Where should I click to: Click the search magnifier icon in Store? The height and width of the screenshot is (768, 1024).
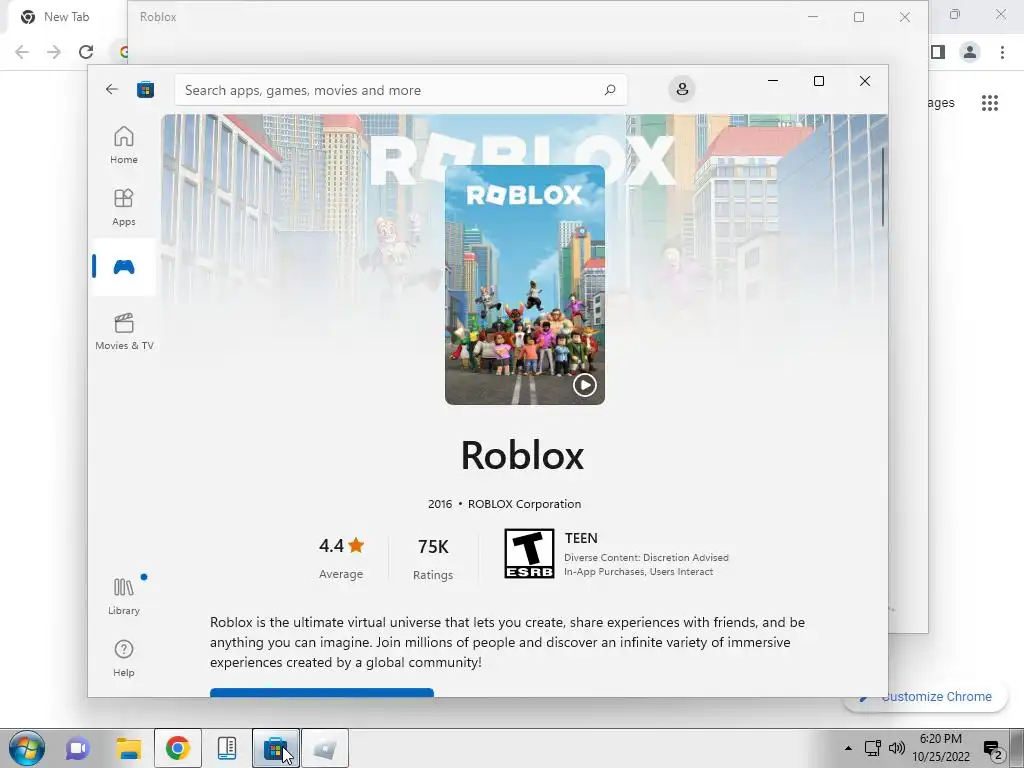610,90
